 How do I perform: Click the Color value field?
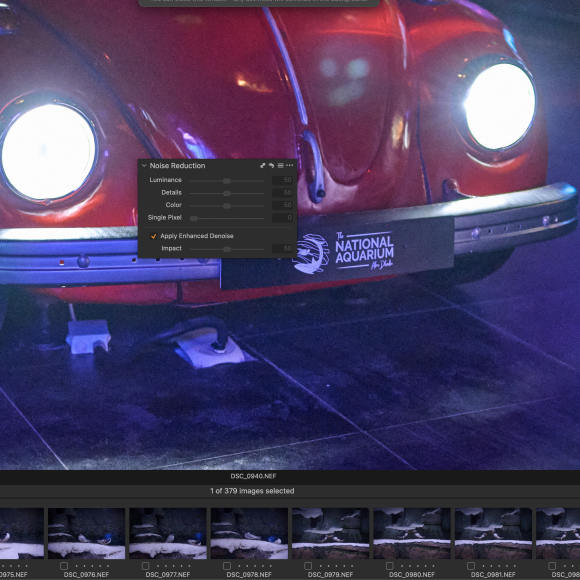point(283,205)
